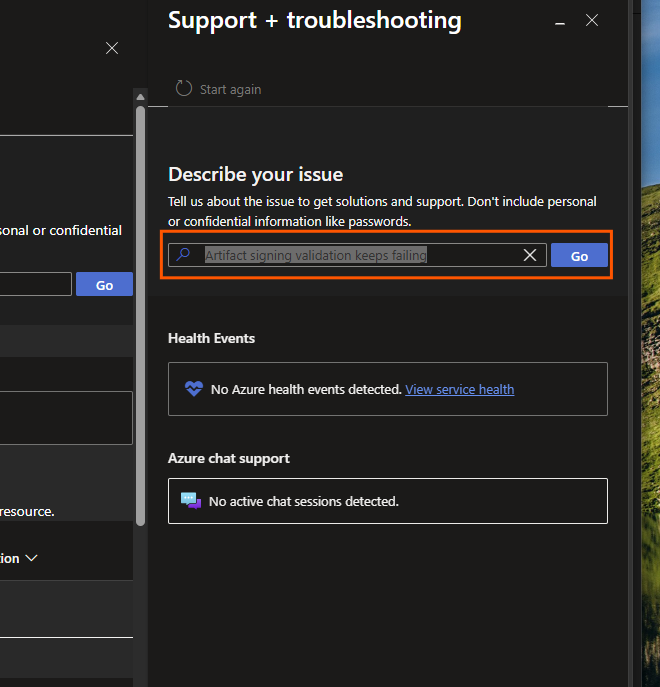Click the left pane vertical scrollbar thumb
This screenshot has height=687, width=660.
tap(140, 315)
